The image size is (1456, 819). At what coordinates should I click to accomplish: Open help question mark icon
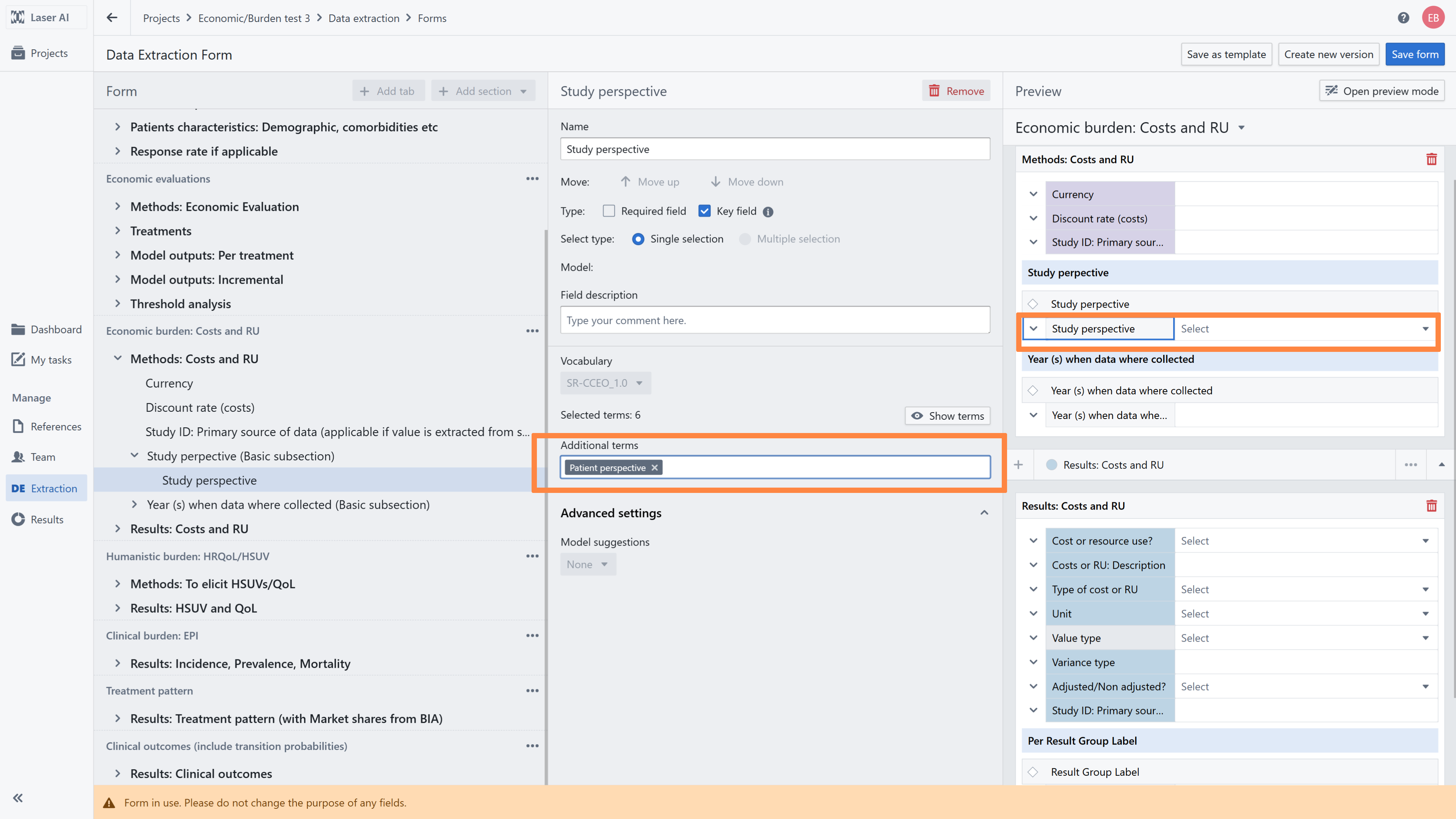(1403, 17)
